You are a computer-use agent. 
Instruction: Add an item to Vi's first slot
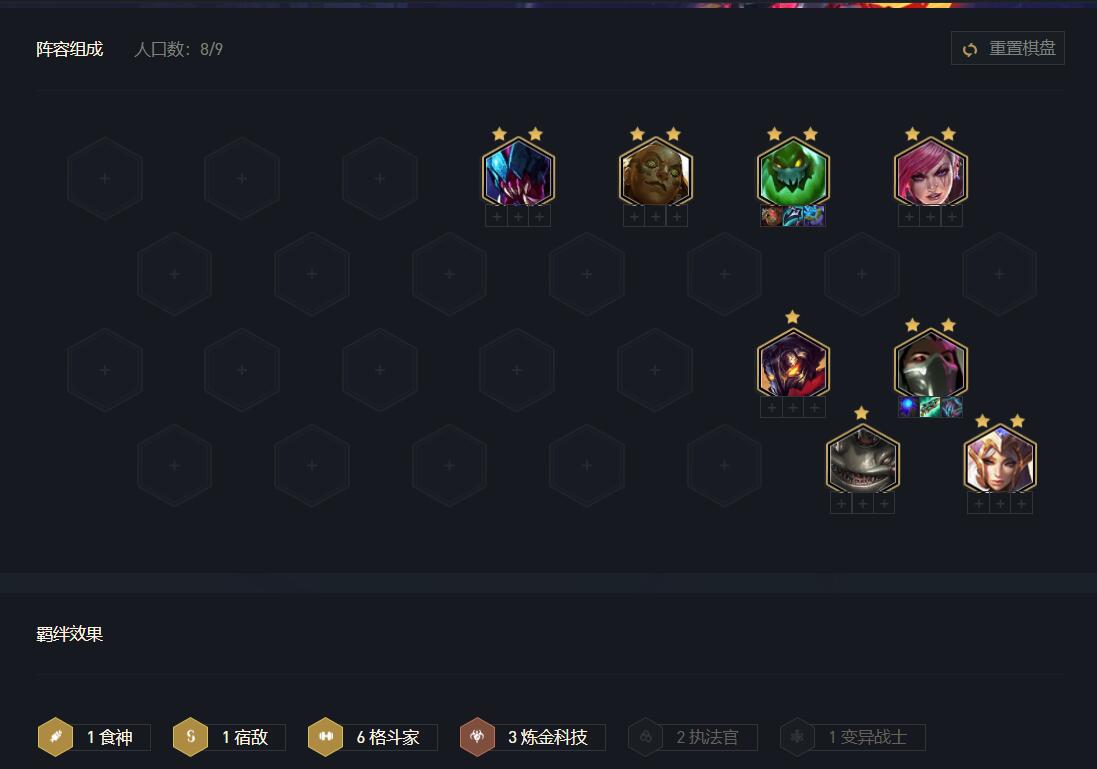coord(909,217)
